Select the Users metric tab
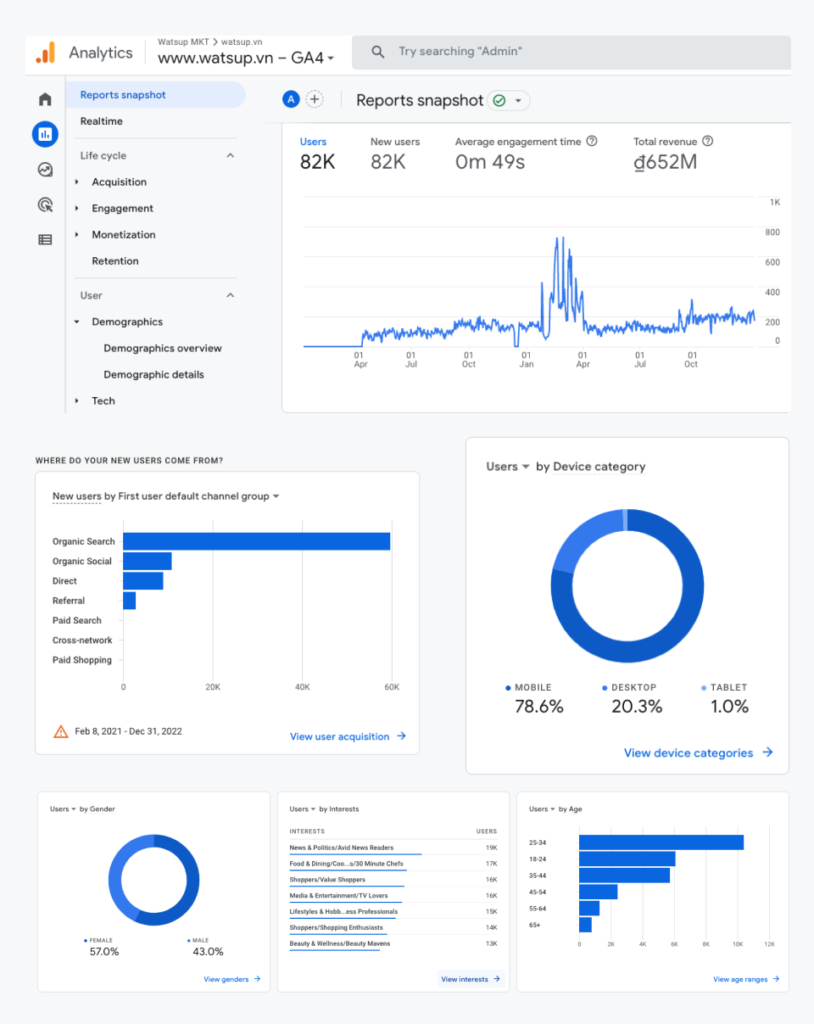Viewport: 814px width, 1024px height. click(313, 142)
